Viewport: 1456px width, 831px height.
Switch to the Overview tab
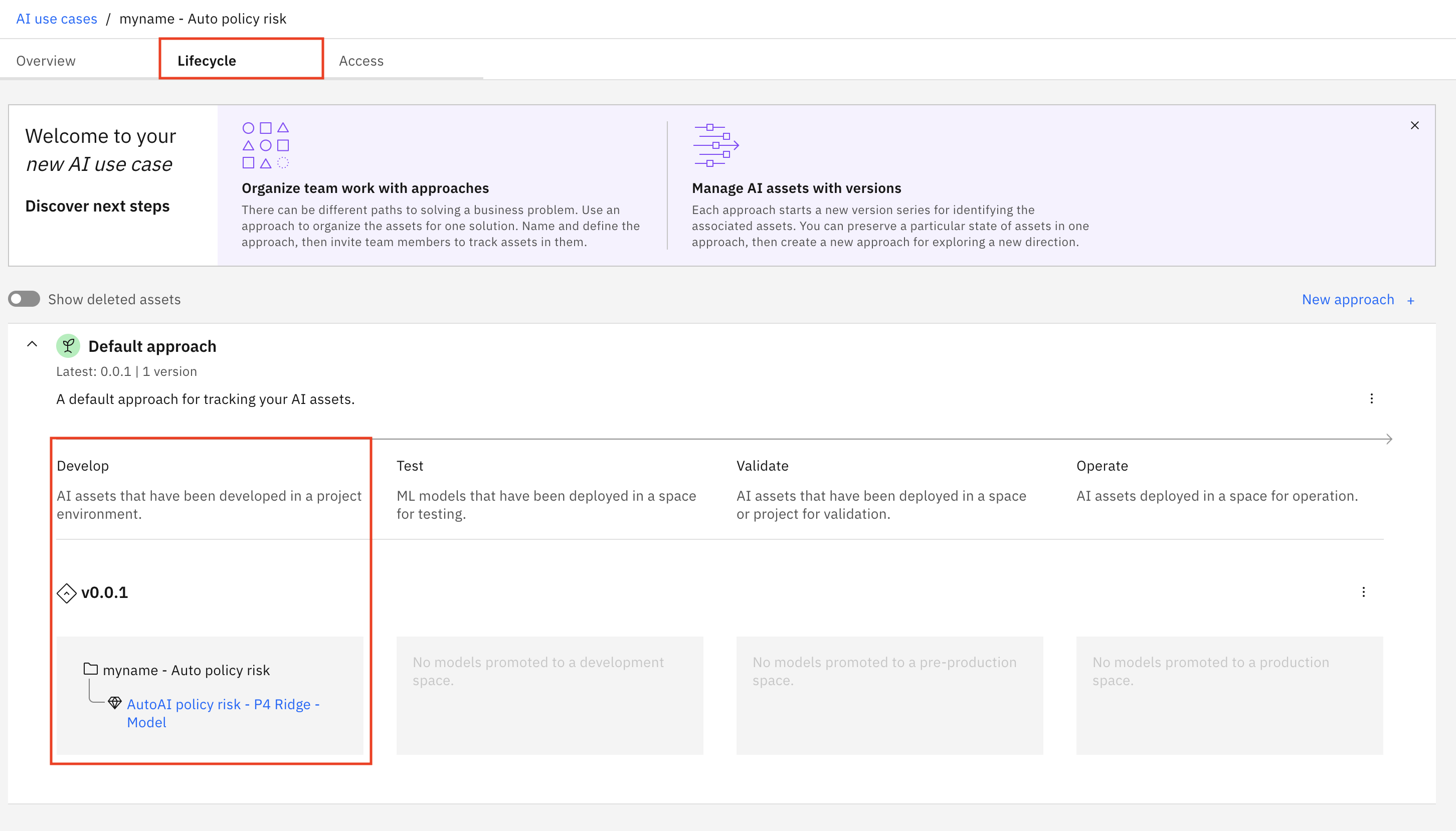[46, 61]
